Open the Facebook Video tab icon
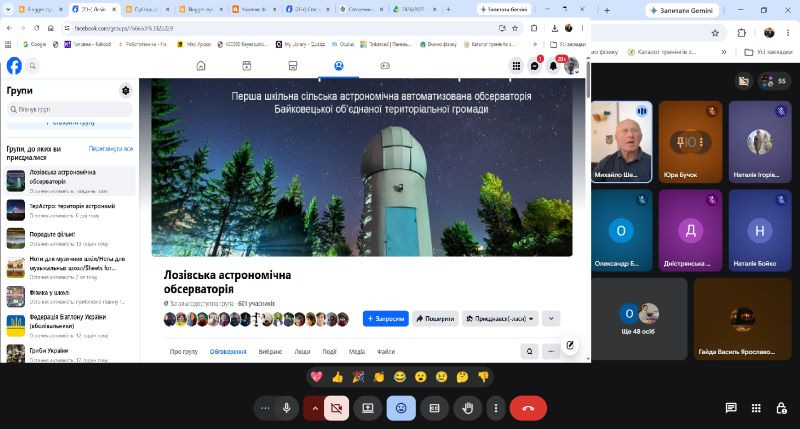The width and height of the screenshot is (800, 429). point(247,66)
